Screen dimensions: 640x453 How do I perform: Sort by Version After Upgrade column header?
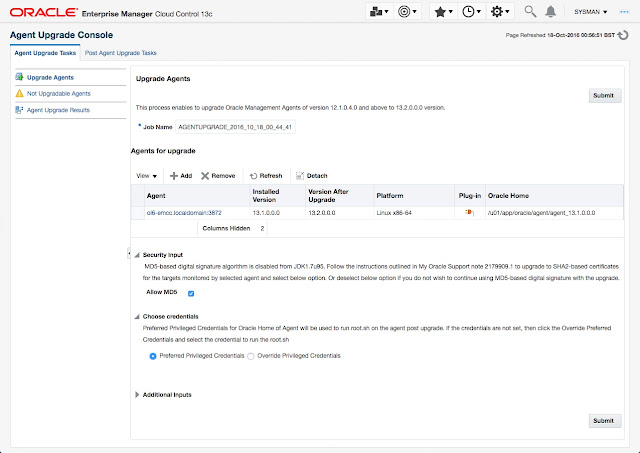point(339,195)
